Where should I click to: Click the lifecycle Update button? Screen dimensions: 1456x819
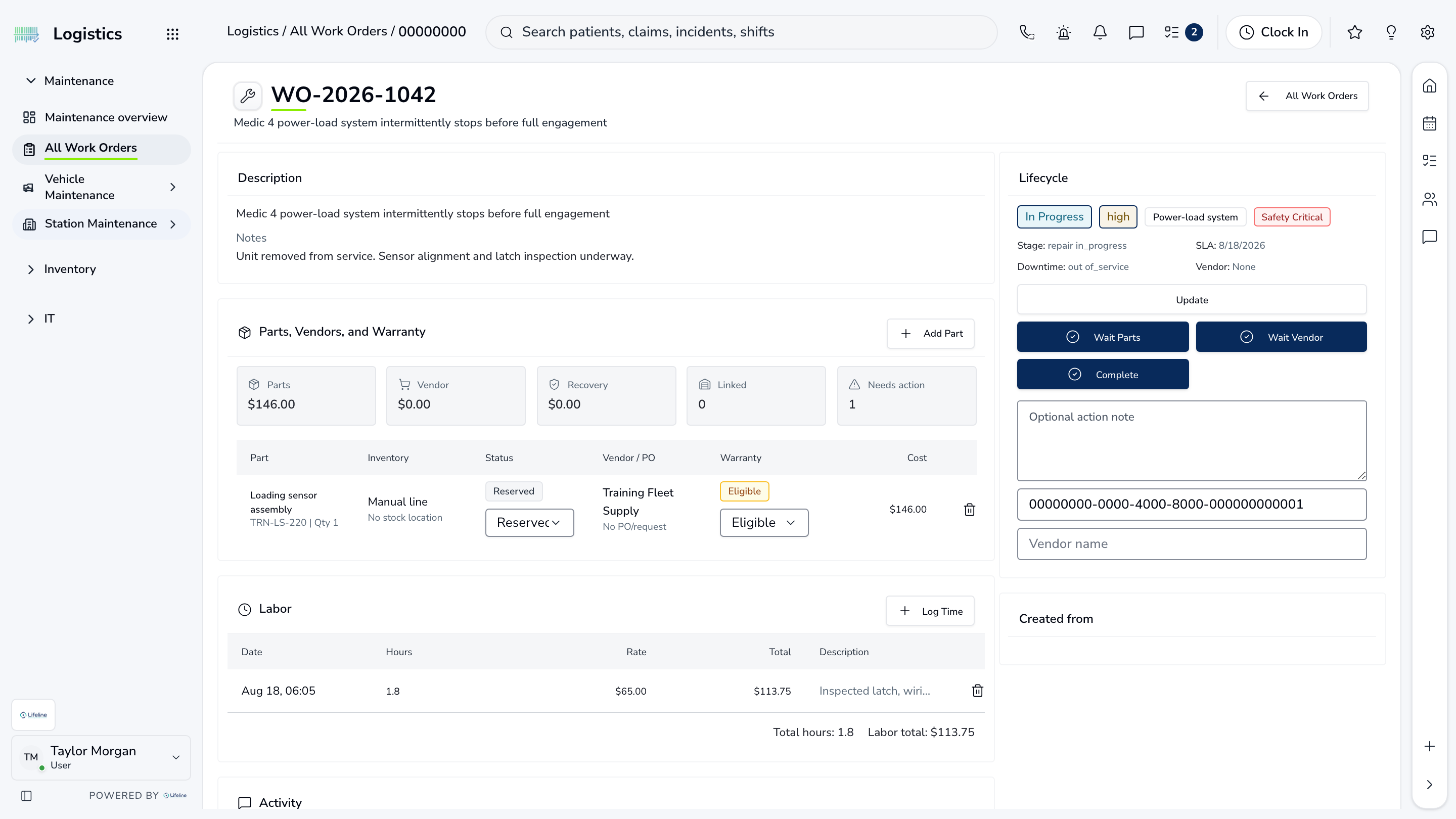point(1192,300)
